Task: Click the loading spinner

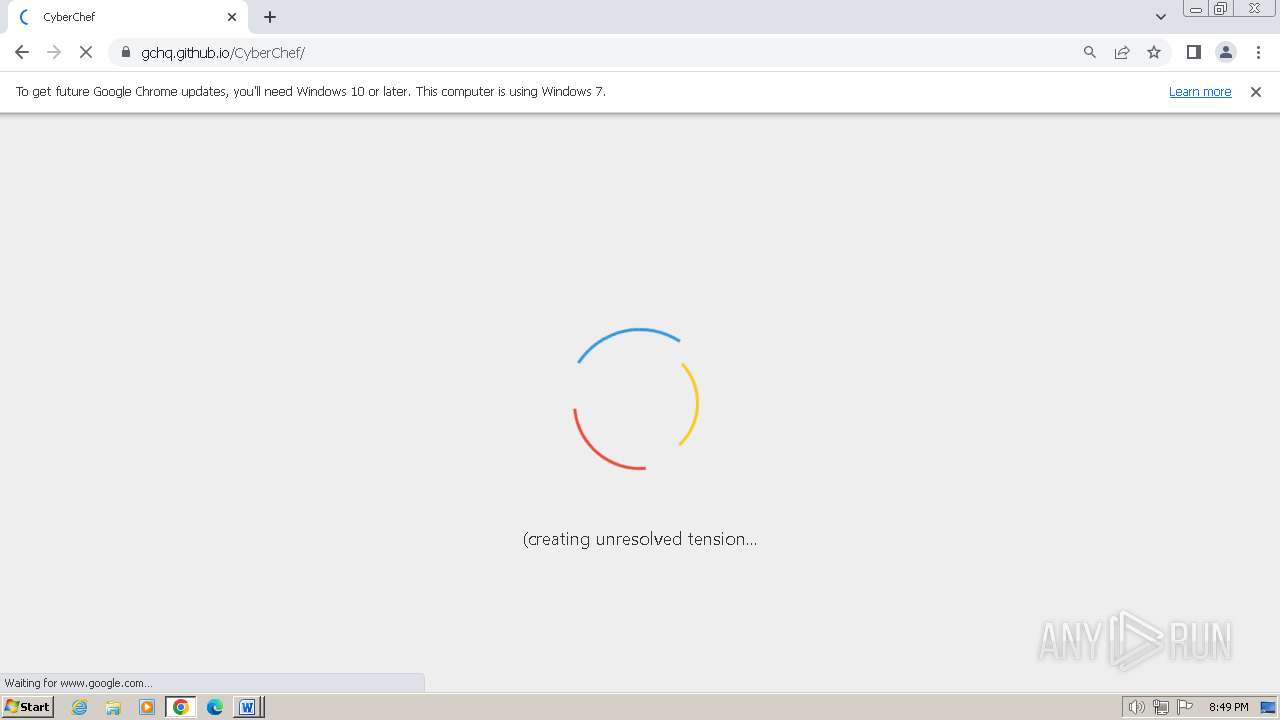Action: 636,399
